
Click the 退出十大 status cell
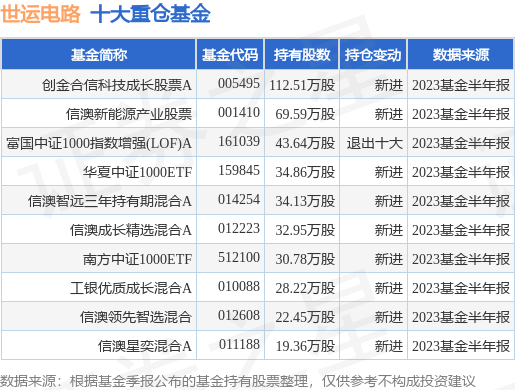(374, 143)
